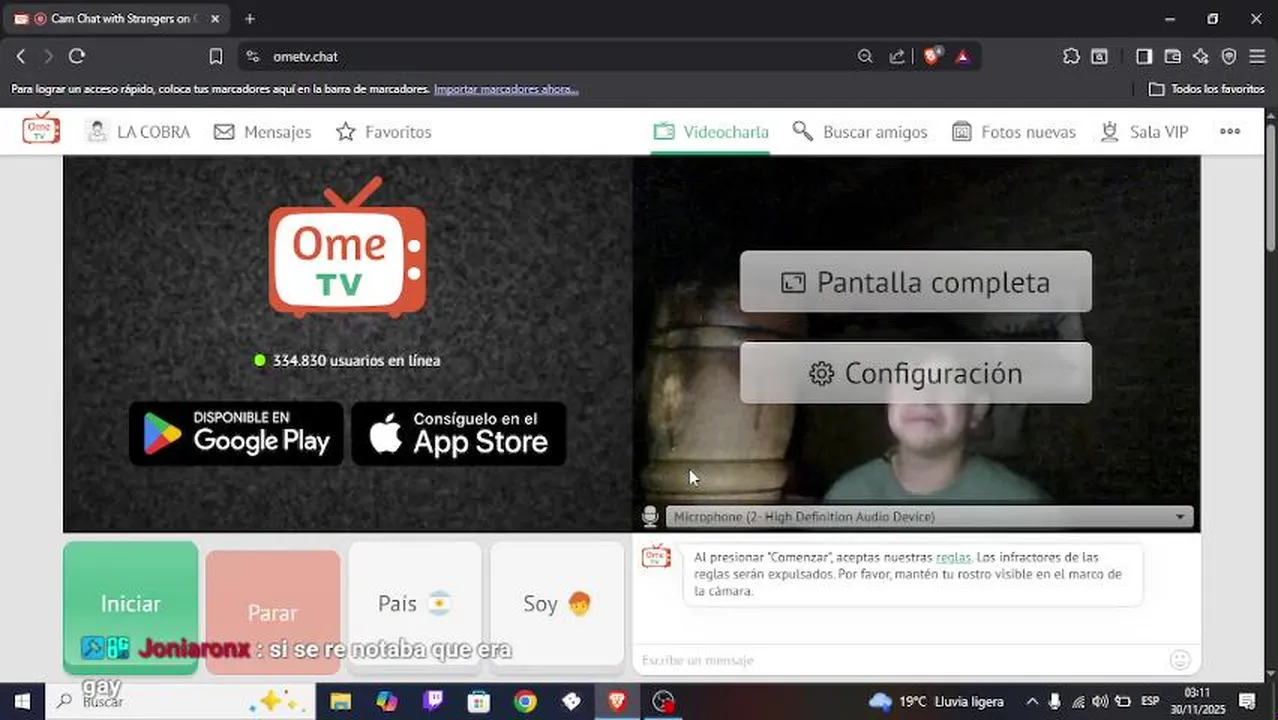This screenshot has width=1278, height=720.
Task: Reload the page
Action: (x=77, y=57)
